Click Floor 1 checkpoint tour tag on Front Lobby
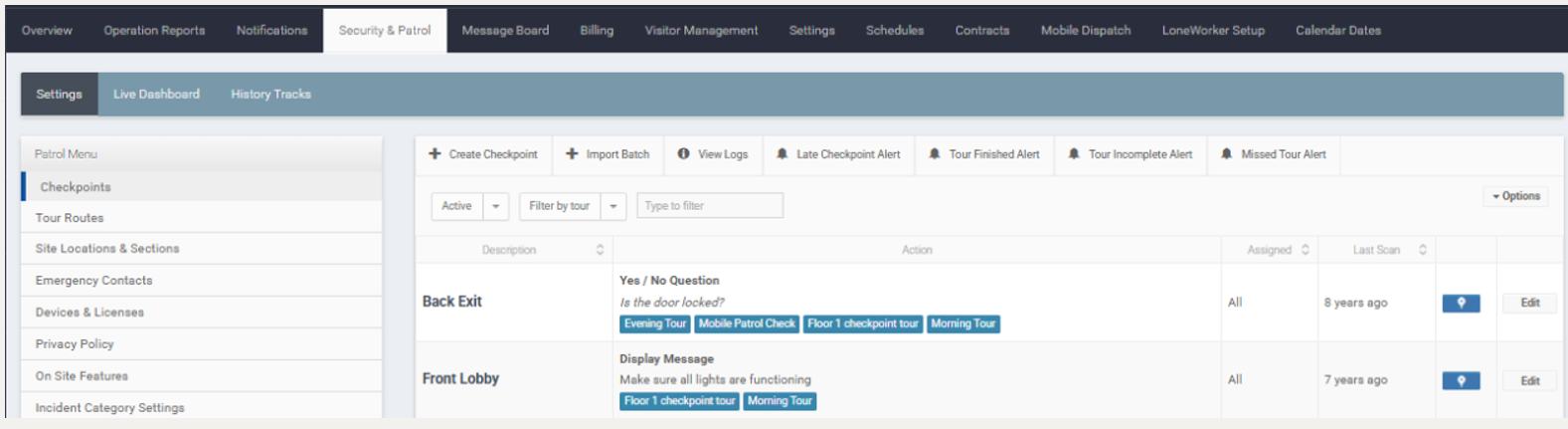This screenshot has width=1568, height=429. click(679, 401)
